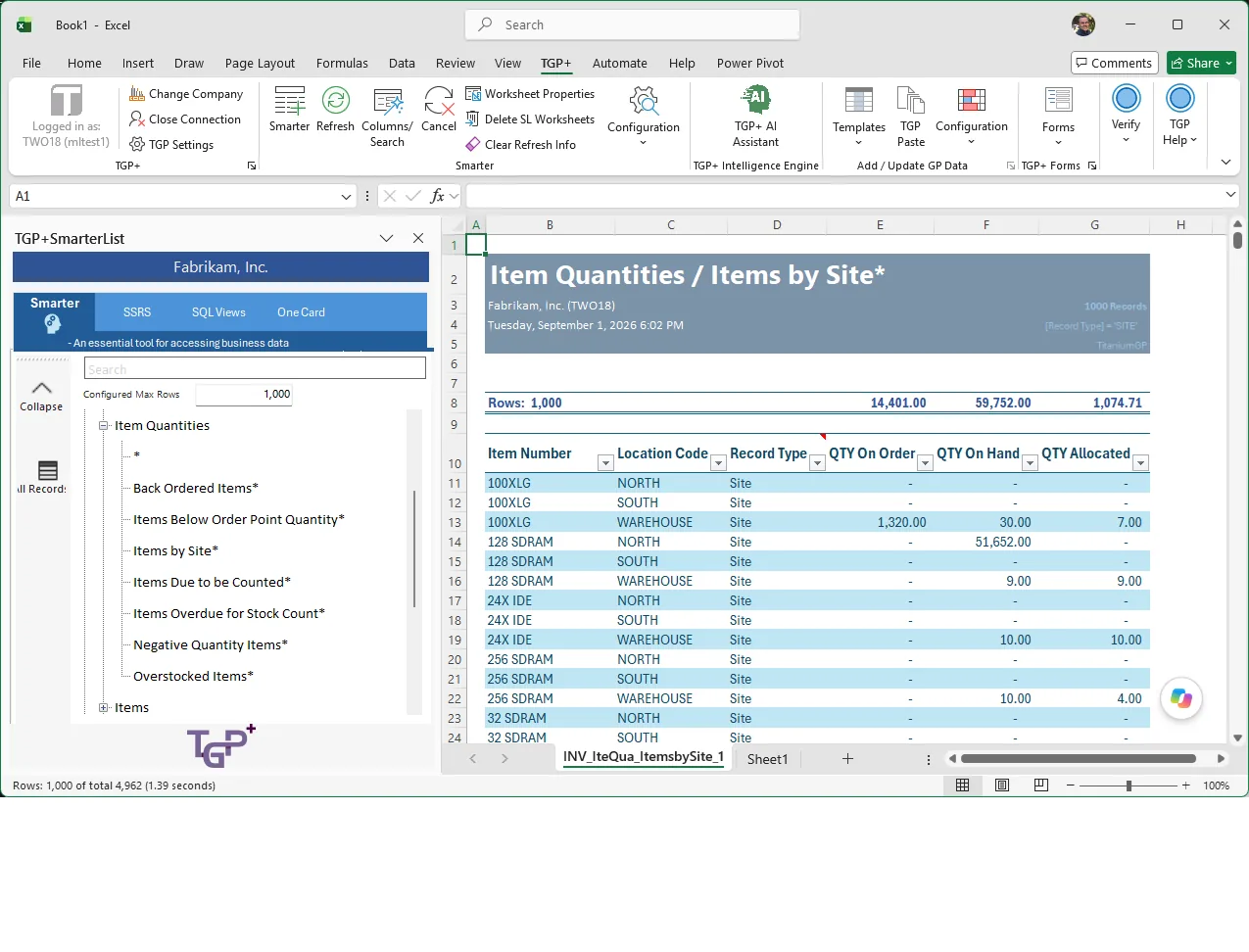Viewport: 1249px width, 952px height.
Task: Open the Item Number filter dropdown
Action: (x=605, y=463)
